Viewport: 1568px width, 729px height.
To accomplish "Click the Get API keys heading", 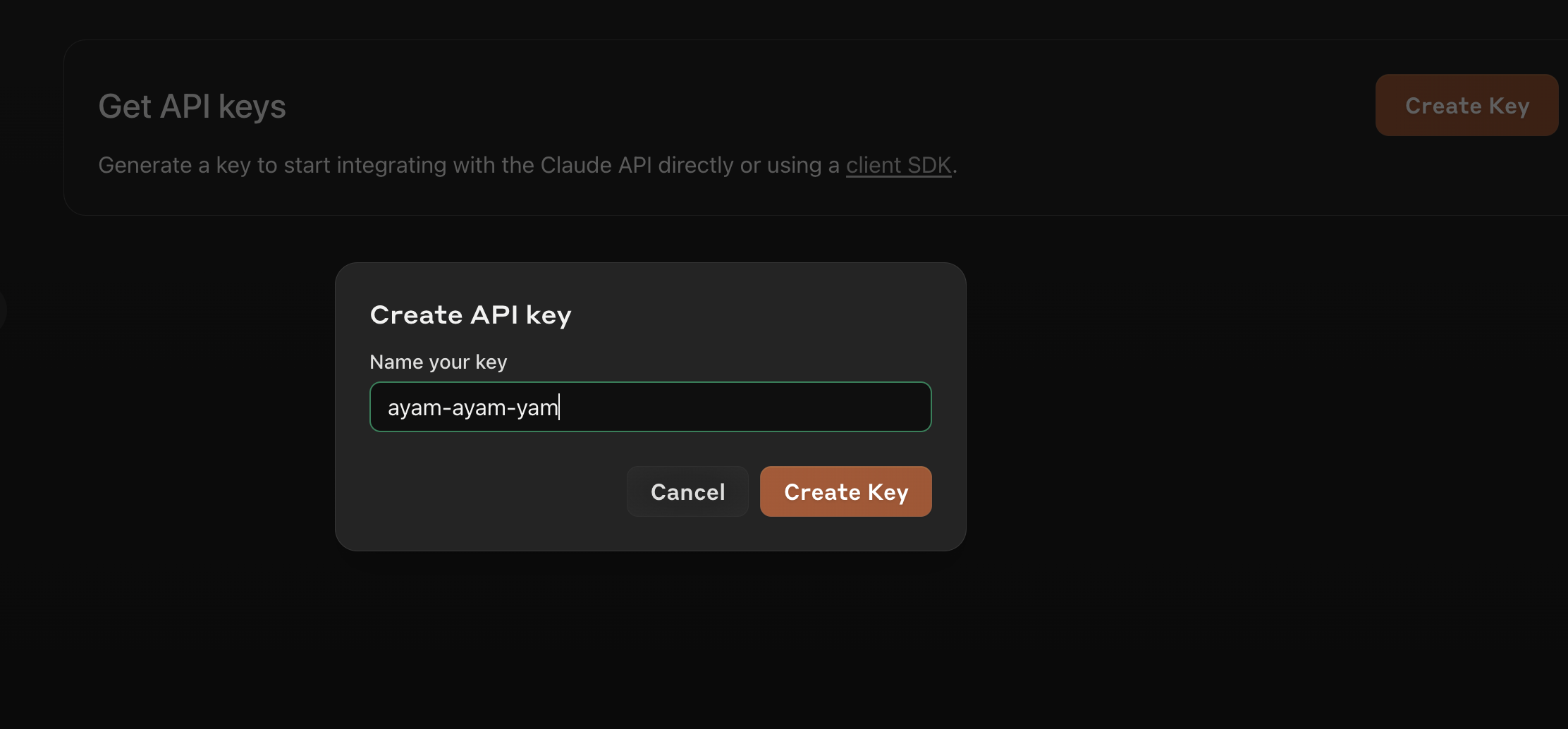I will point(192,105).
